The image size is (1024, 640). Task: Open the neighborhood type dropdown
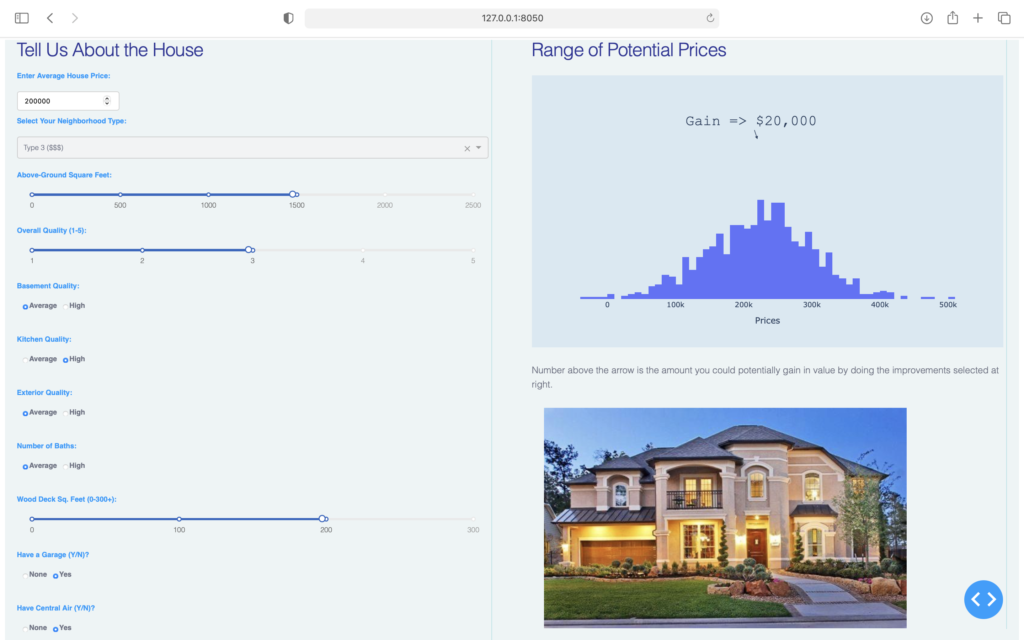point(479,147)
